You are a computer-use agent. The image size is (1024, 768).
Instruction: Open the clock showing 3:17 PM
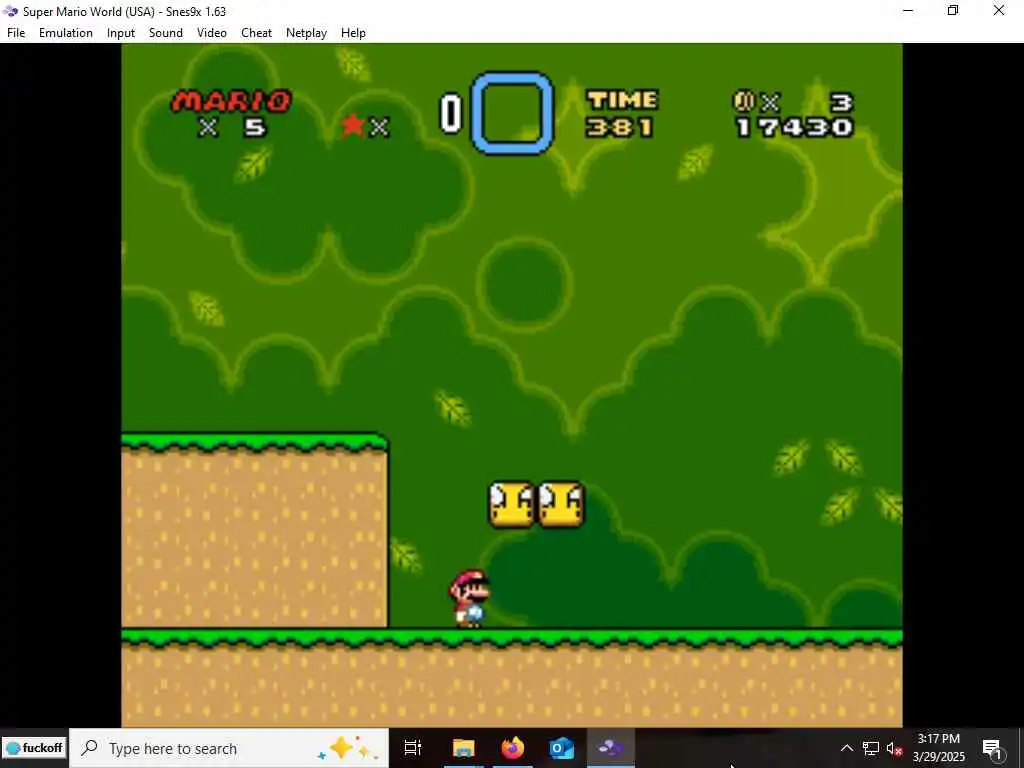pyautogui.click(x=938, y=748)
